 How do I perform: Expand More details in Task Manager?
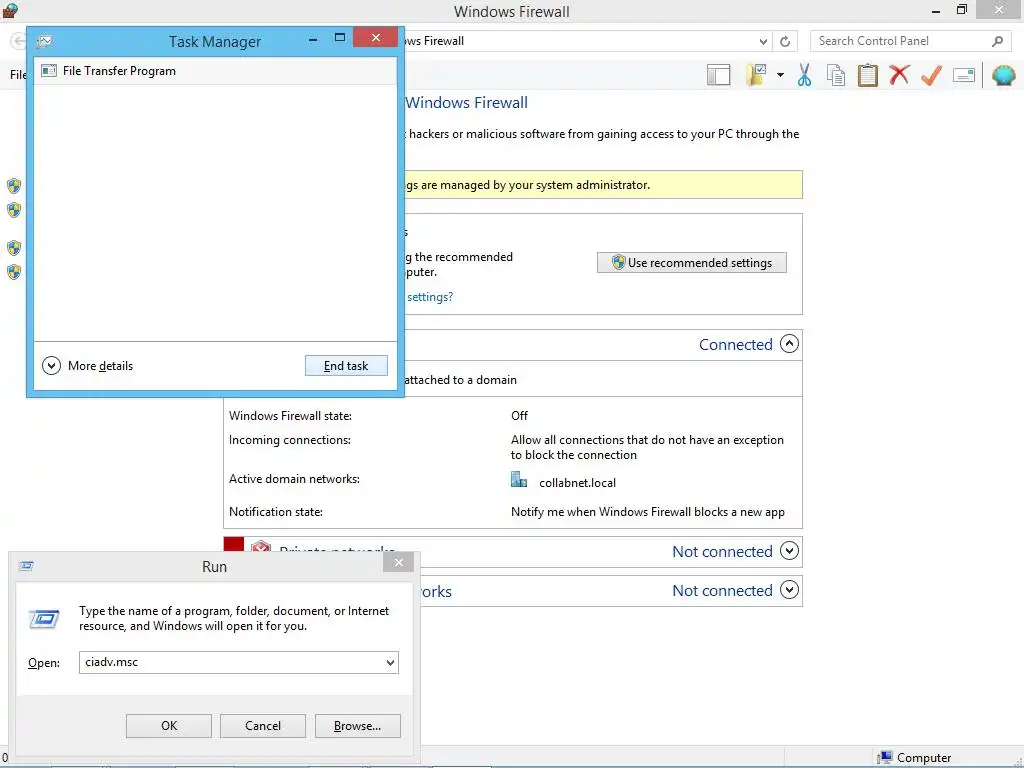pos(88,366)
